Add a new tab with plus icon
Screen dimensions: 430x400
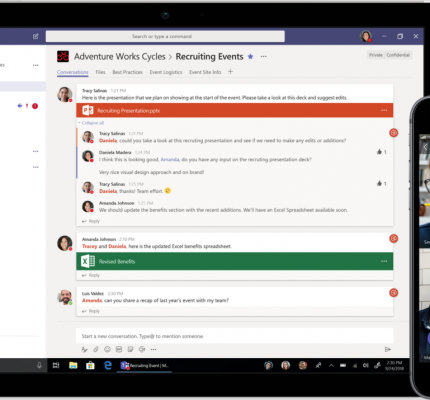[230, 72]
